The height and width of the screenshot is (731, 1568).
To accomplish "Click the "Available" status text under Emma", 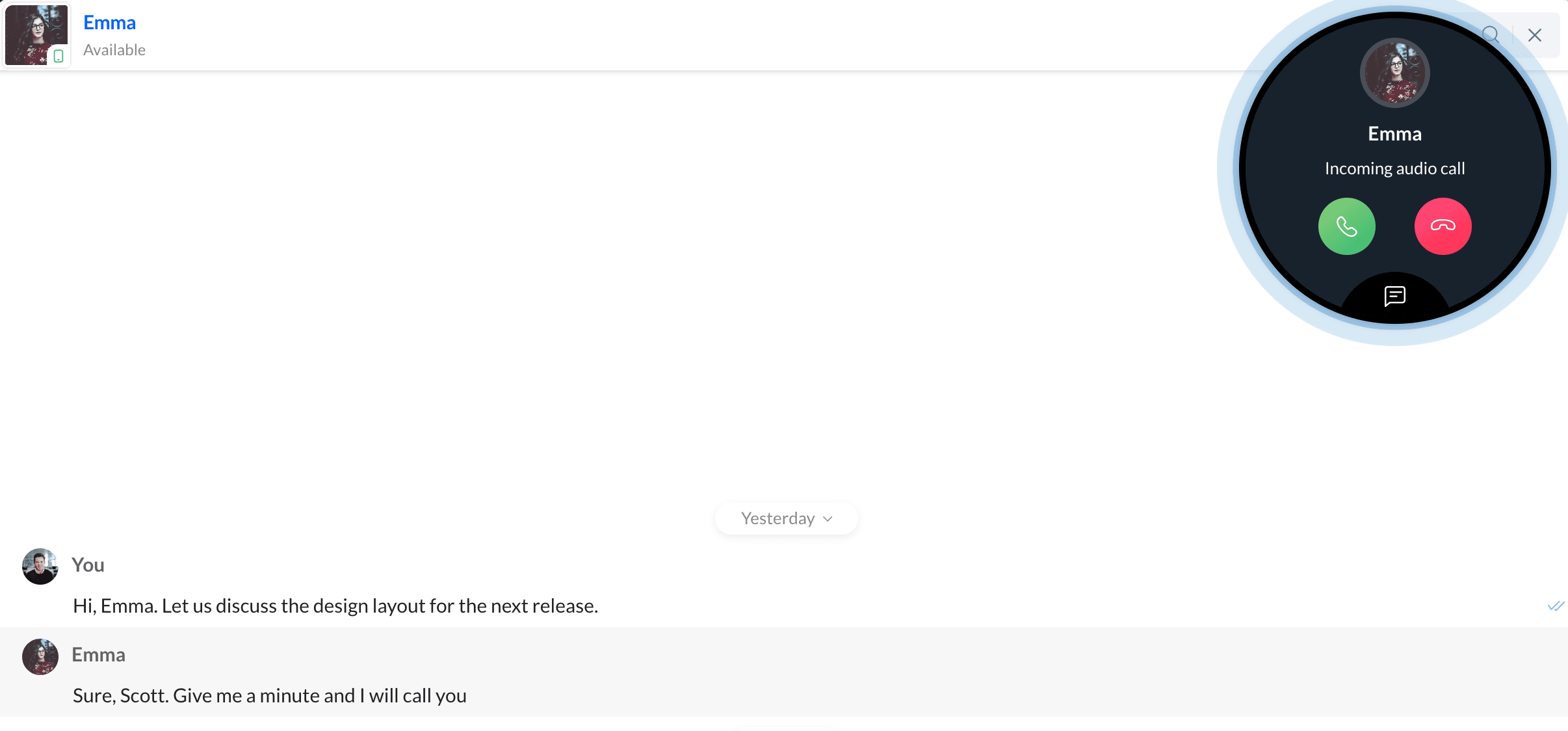I will pyautogui.click(x=114, y=50).
